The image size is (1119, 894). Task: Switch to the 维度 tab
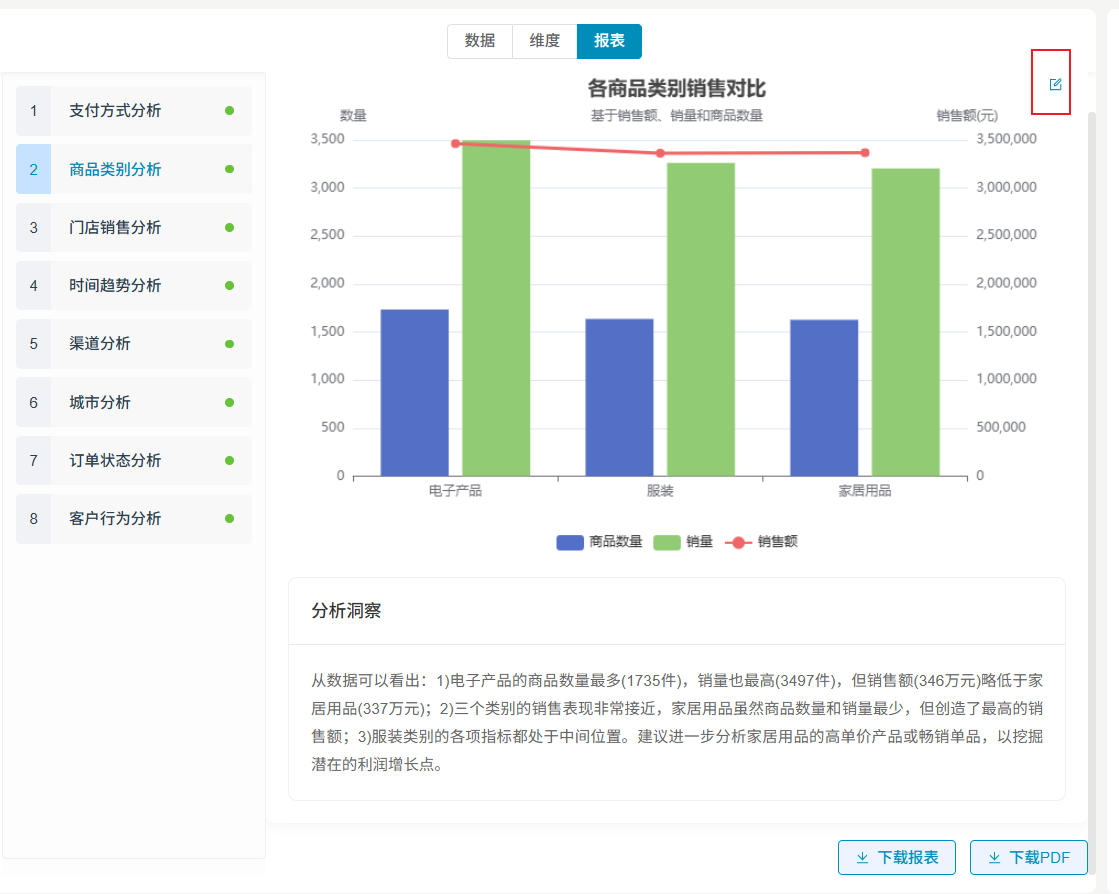pos(545,41)
